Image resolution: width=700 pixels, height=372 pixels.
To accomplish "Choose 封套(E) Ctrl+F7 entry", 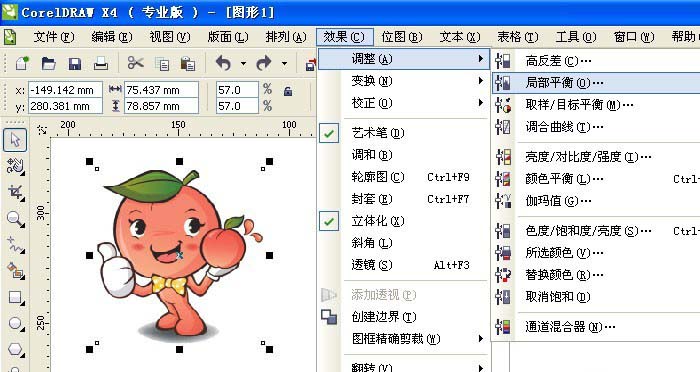I will click(404, 199).
